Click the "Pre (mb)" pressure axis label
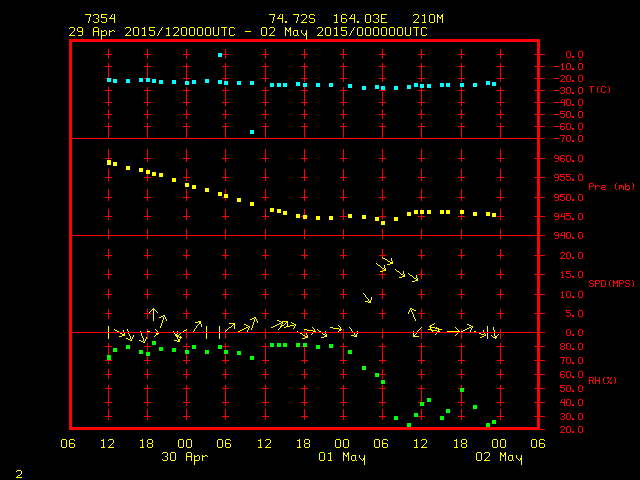This screenshot has height=480, width=640. [x=611, y=187]
